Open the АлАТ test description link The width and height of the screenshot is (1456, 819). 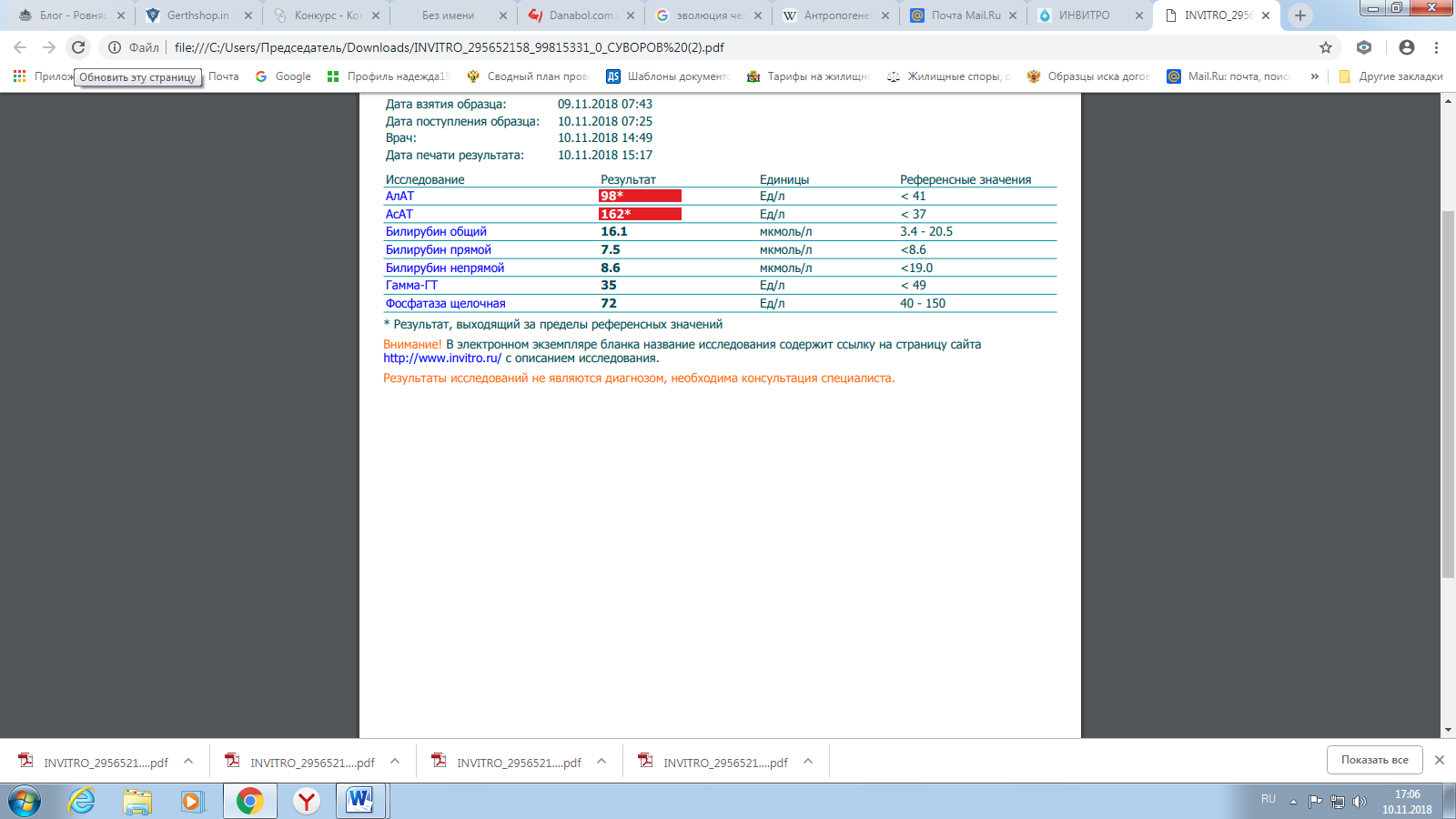[x=399, y=197]
